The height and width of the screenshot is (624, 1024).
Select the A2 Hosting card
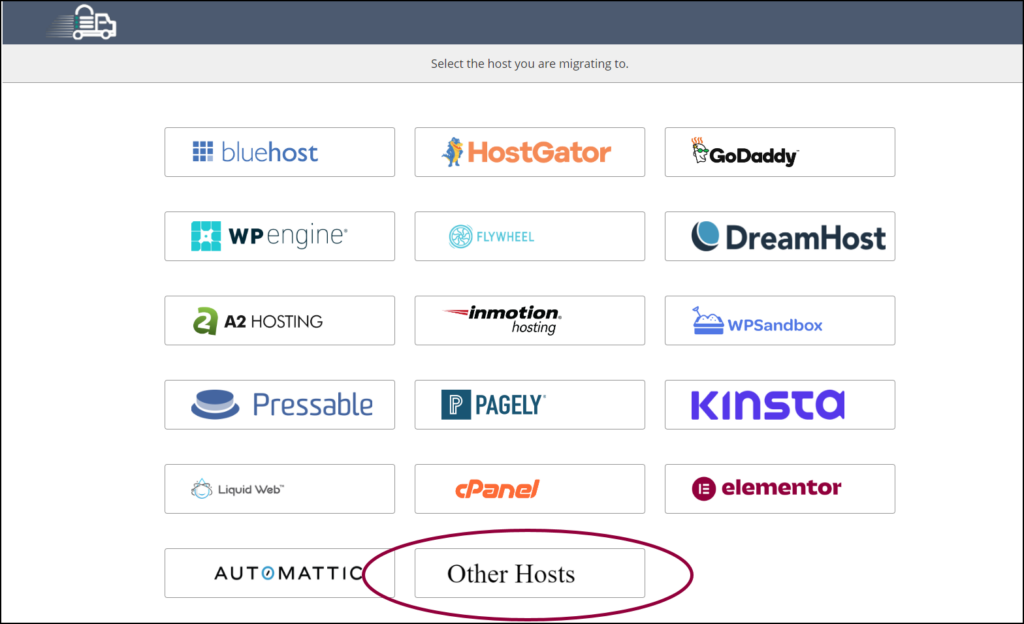pos(280,320)
